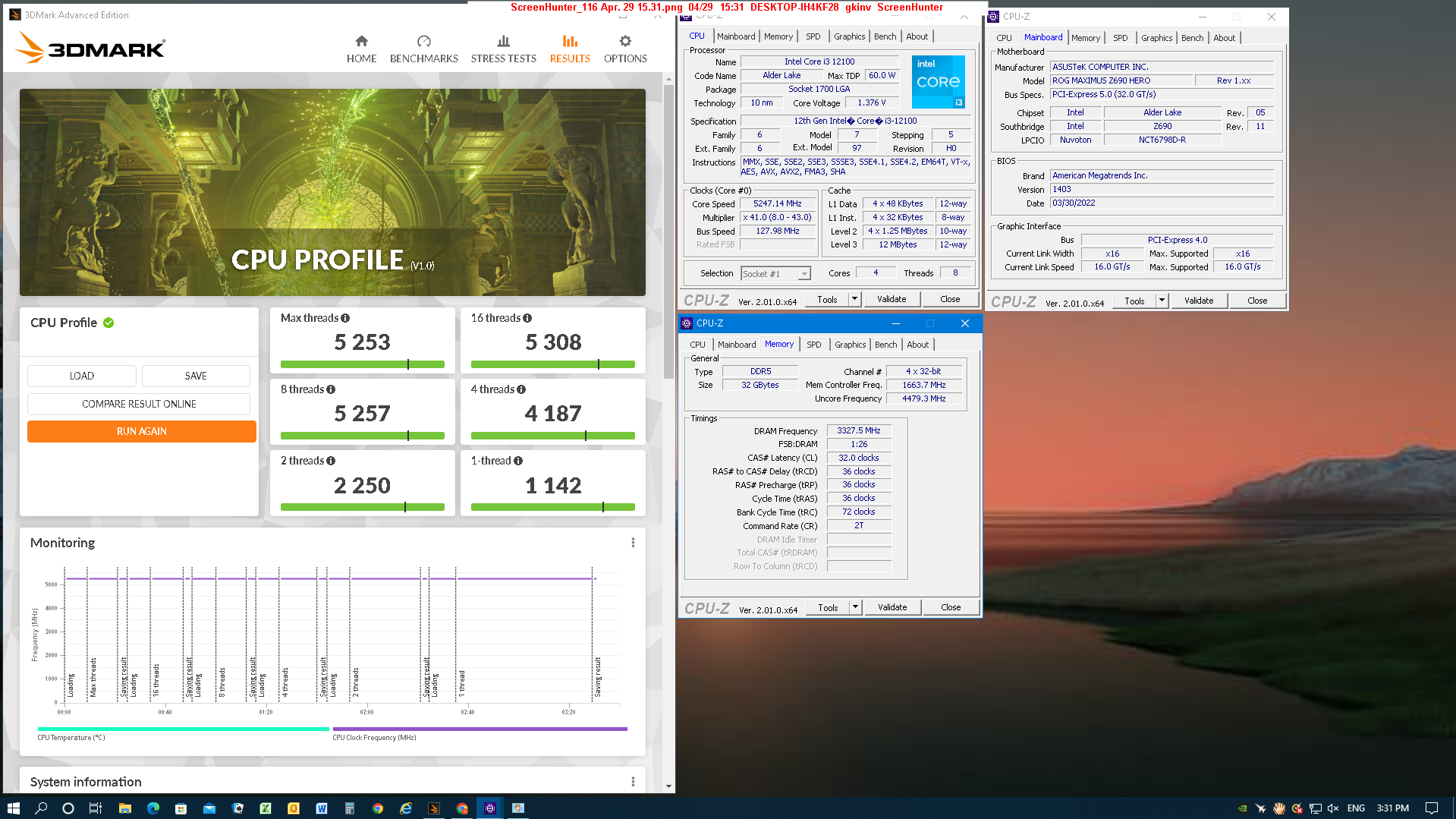Click the green CPU Profile validity checkmark
This screenshot has height=819, width=1456.
pyautogui.click(x=108, y=323)
